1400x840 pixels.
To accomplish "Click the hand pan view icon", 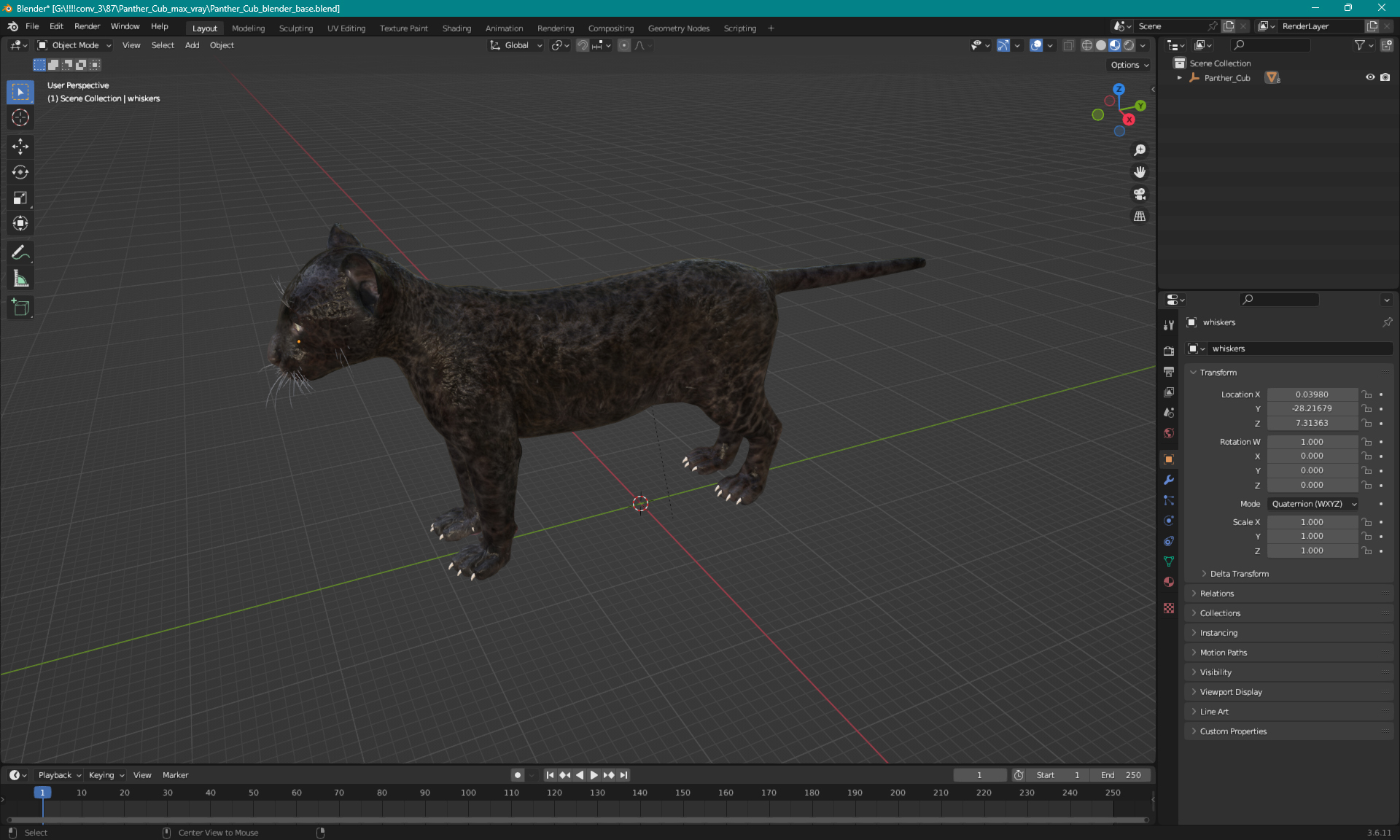I will (x=1140, y=172).
